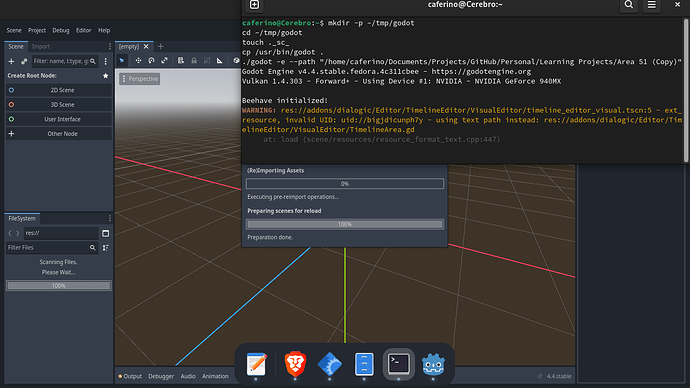Toggle the group selected nodes icon

click(x=206, y=61)
